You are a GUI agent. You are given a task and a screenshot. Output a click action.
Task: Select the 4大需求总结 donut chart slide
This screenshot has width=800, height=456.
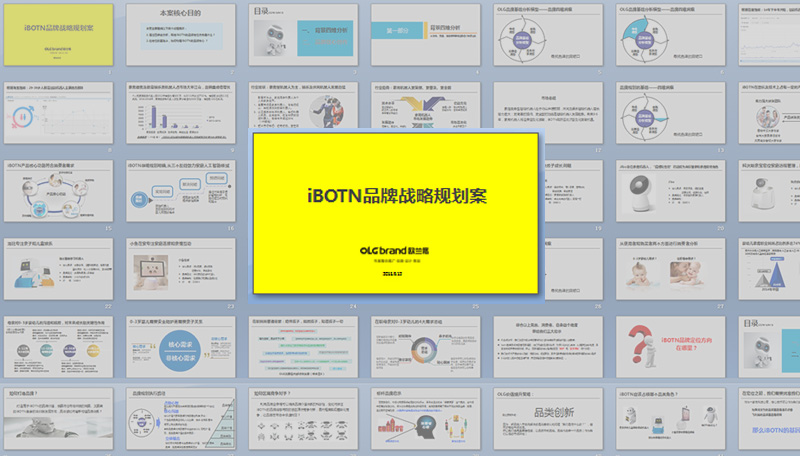(x=426, y=347)
